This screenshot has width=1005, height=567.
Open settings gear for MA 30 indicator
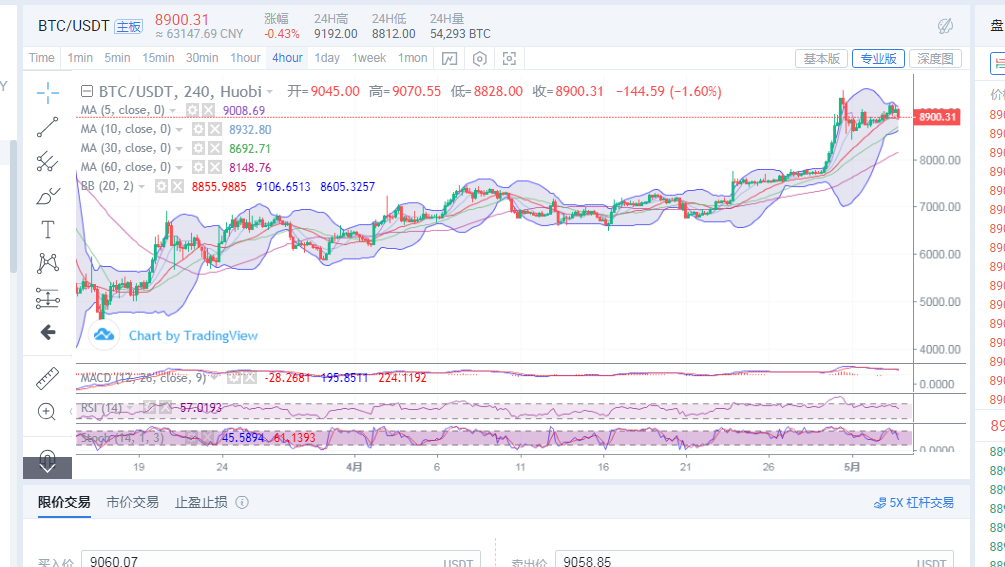click(199, 149)
